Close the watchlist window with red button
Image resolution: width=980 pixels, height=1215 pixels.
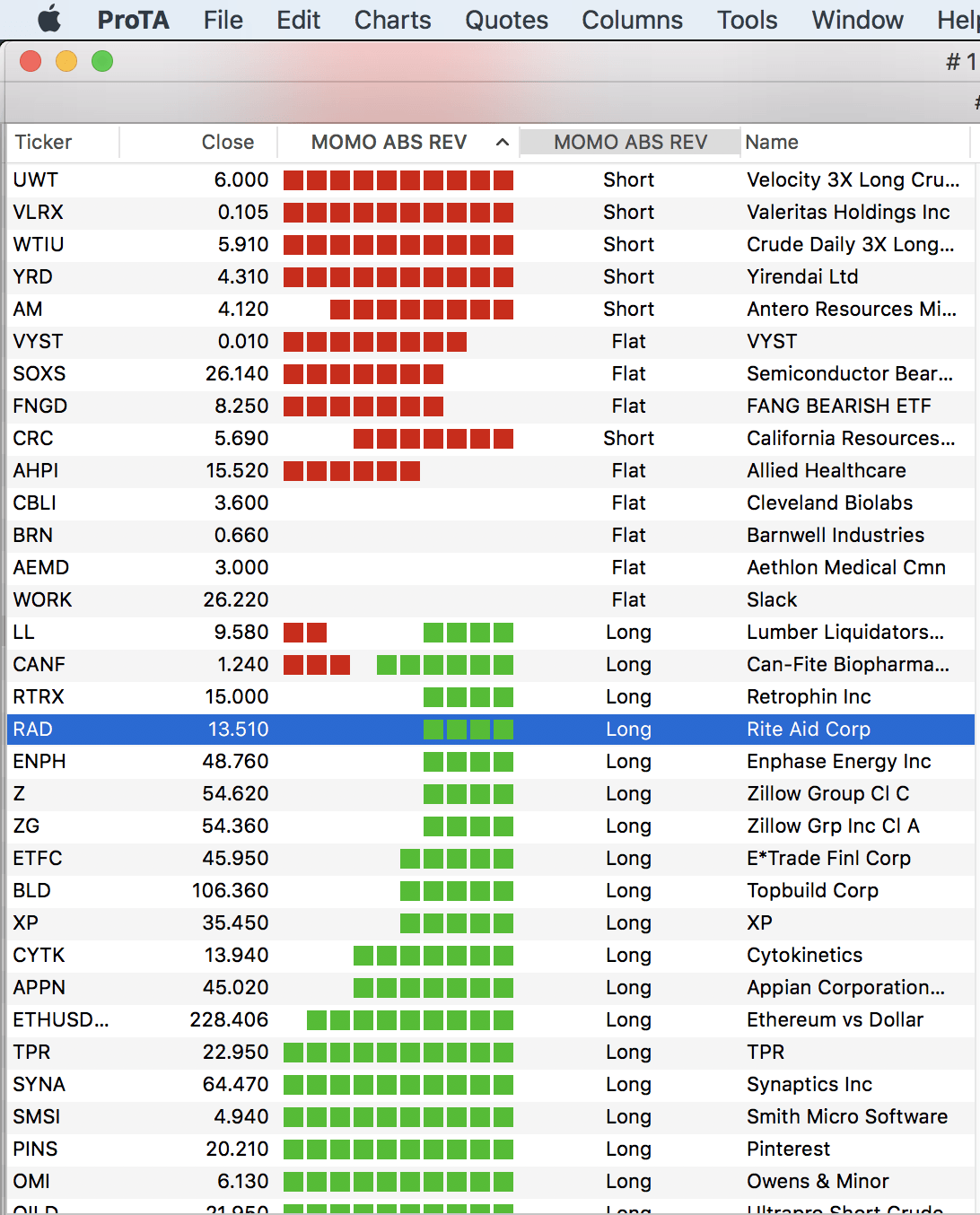31,61
